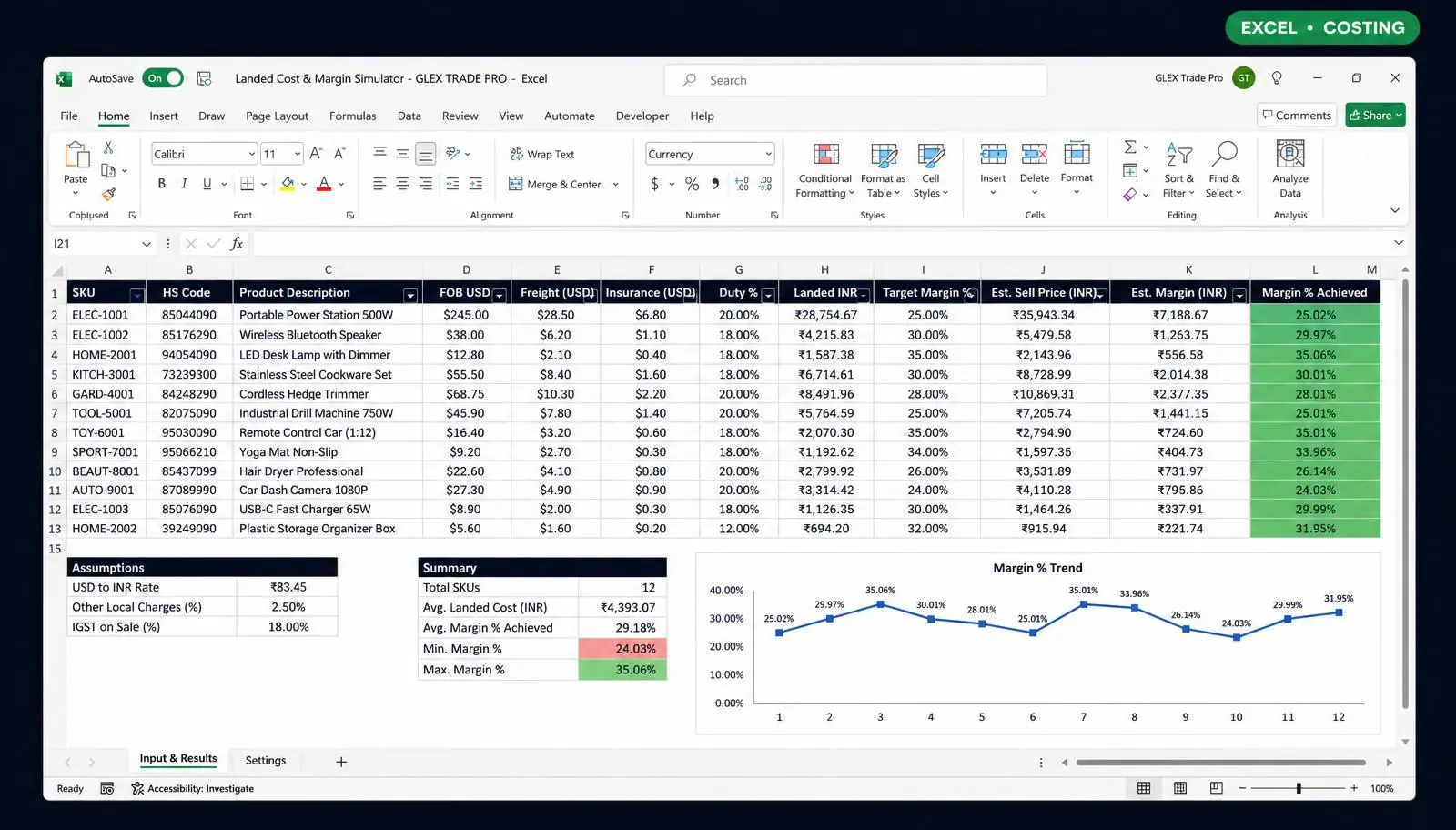Screen dimensions: 1456x830
Task: Switch to the Formulas ribbon tab
Action: click(352, 116)
